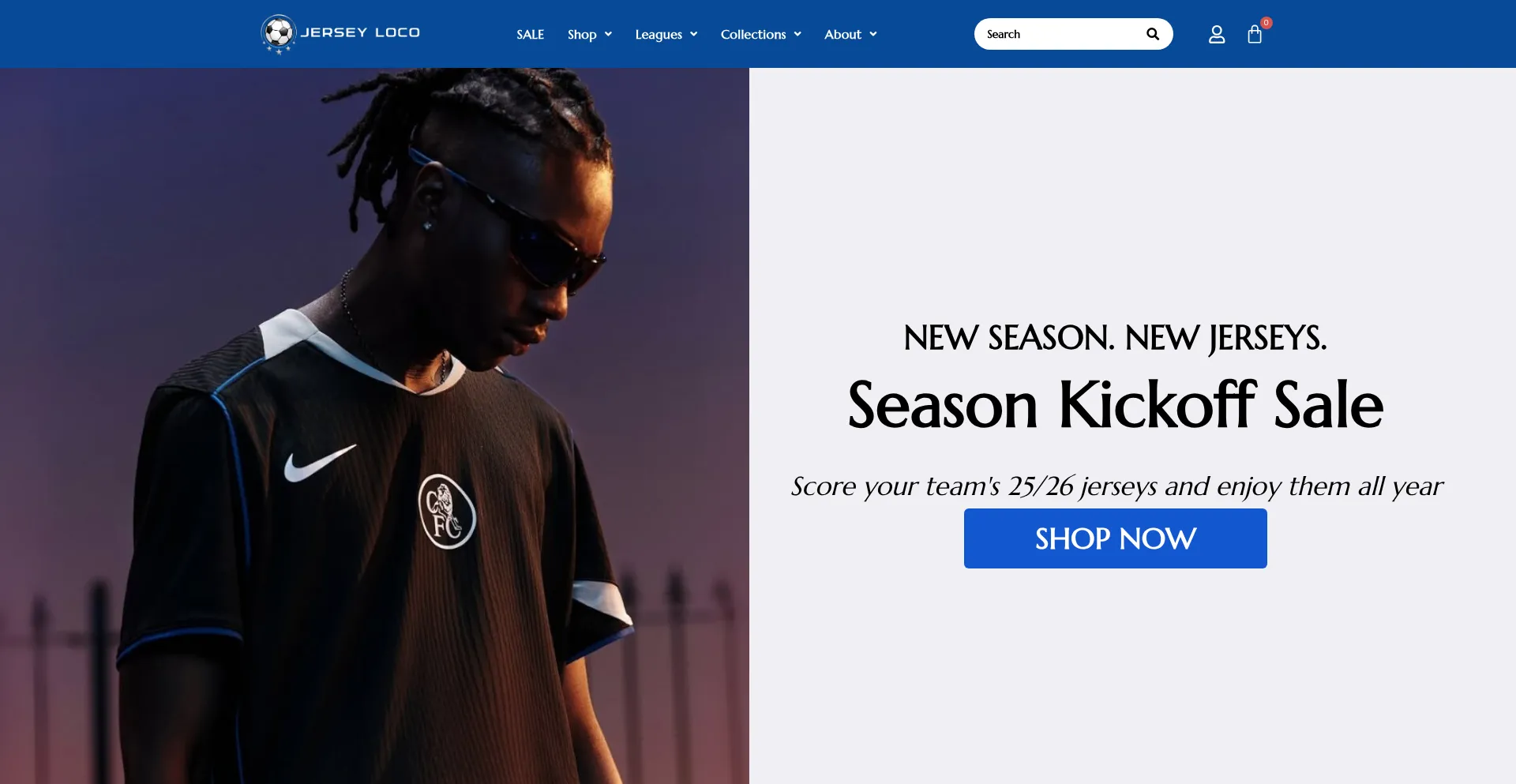Click the Season Kickoff Sale heading
1516x784 pixels.
pos(1115,405)
